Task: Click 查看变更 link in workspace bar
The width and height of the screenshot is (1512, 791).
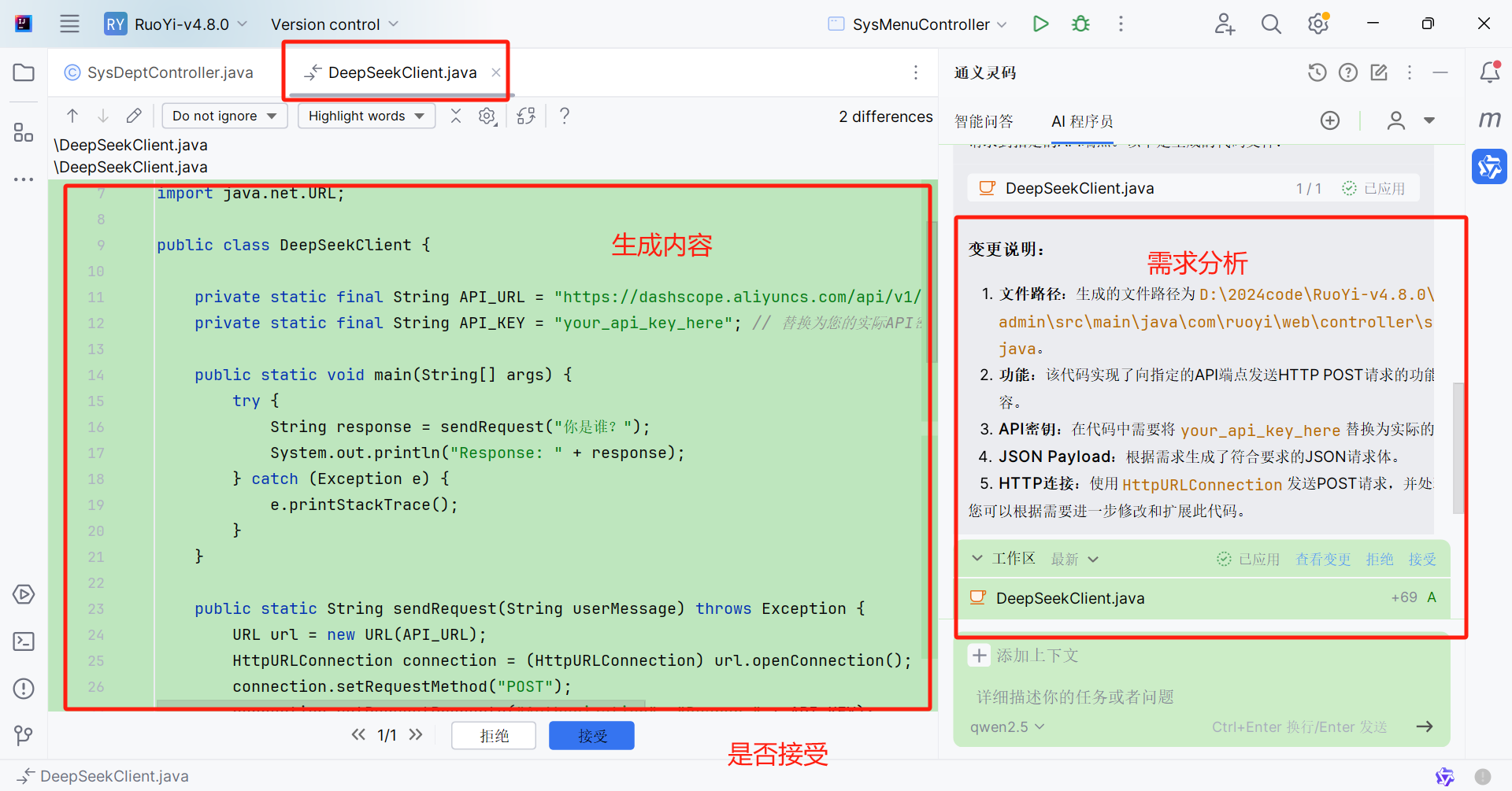Action: pos(1323,559)
